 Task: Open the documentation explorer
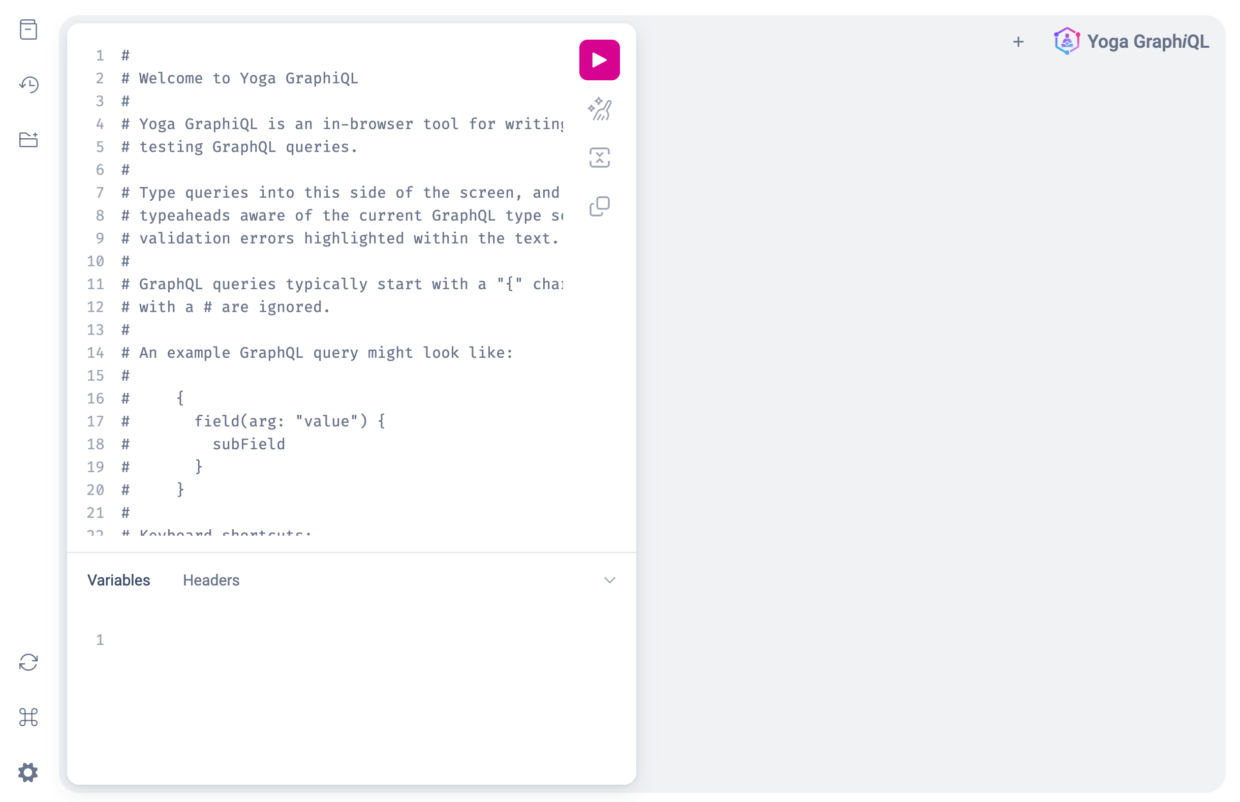click(27, 29)
